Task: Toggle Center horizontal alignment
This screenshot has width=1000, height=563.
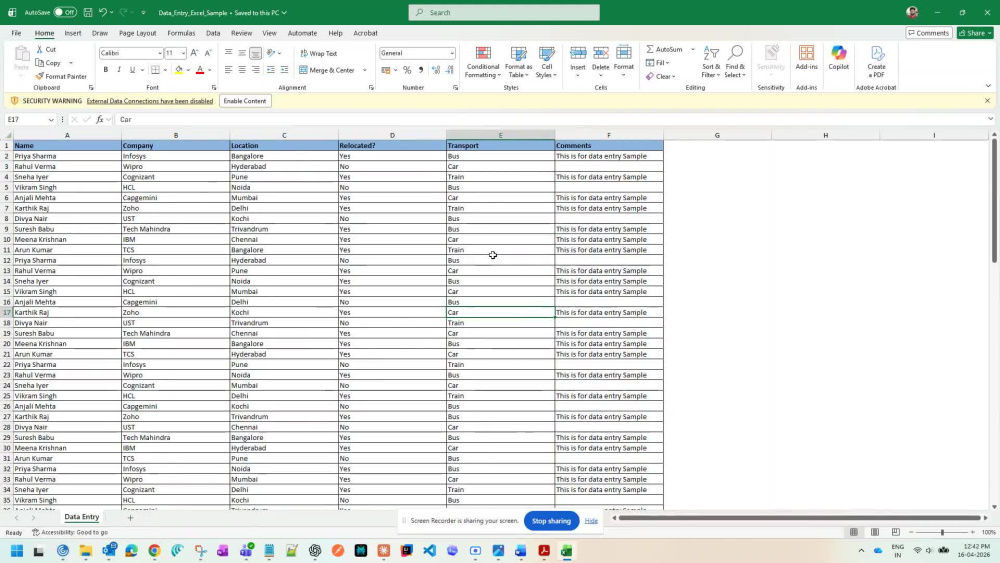Action: coord(242,70)
